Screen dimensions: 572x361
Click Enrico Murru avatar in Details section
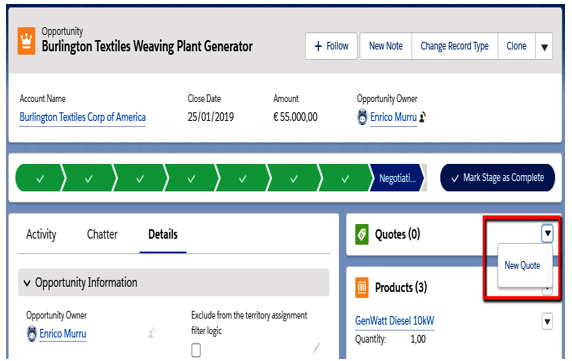(32, 334)
